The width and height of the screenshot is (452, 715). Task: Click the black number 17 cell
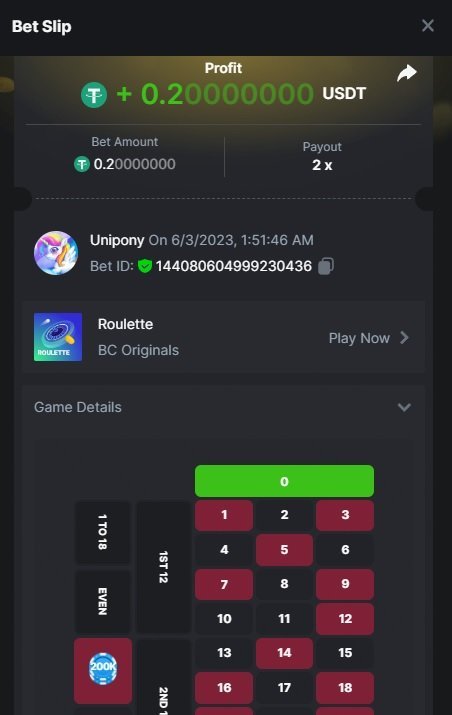(x=284, y=687)
